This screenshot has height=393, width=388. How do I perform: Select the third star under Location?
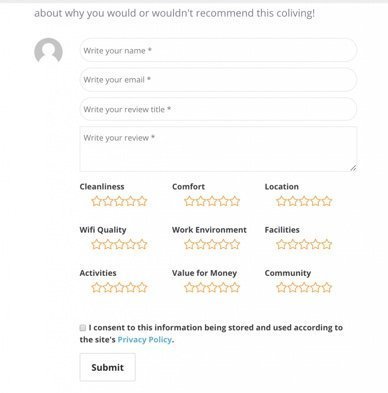tap(304, 201)
